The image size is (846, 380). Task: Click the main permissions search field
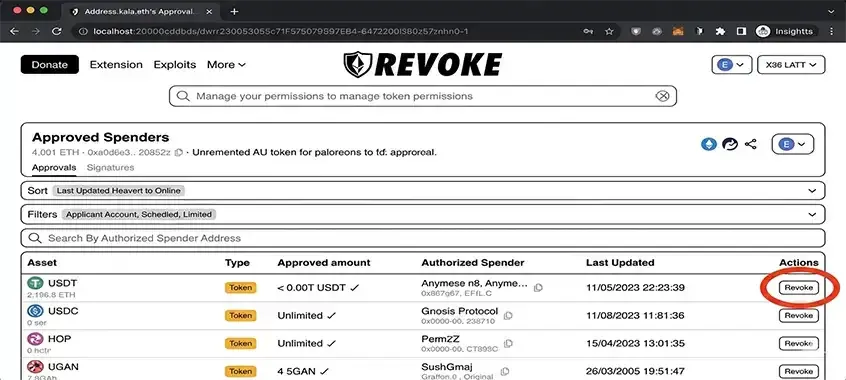point(422,96)
